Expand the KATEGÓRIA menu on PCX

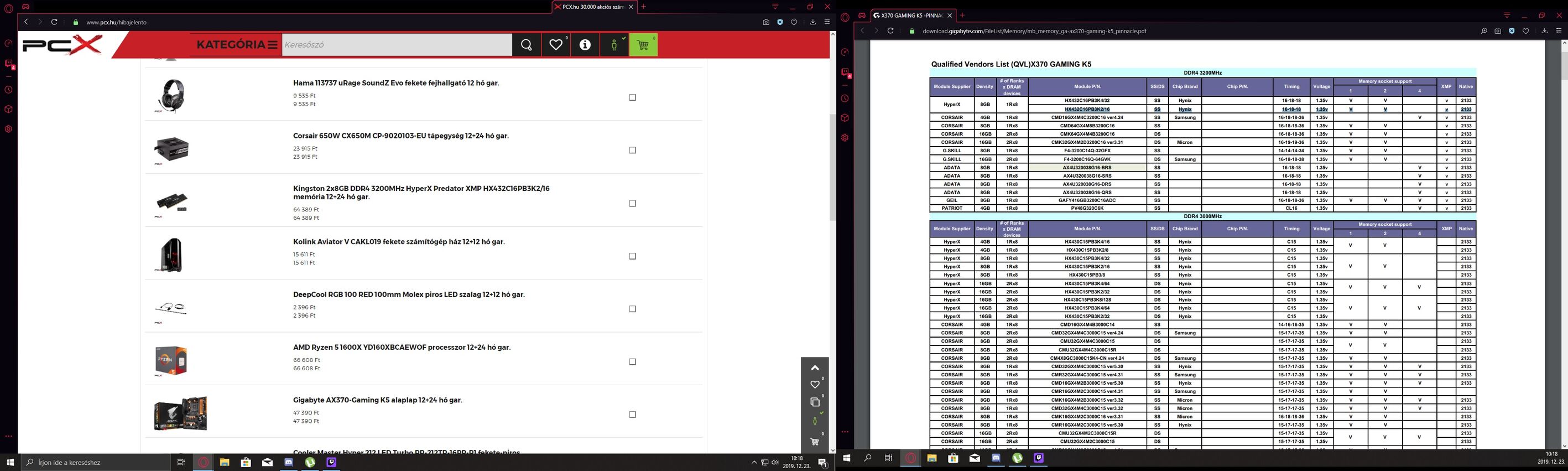point(237,44)
